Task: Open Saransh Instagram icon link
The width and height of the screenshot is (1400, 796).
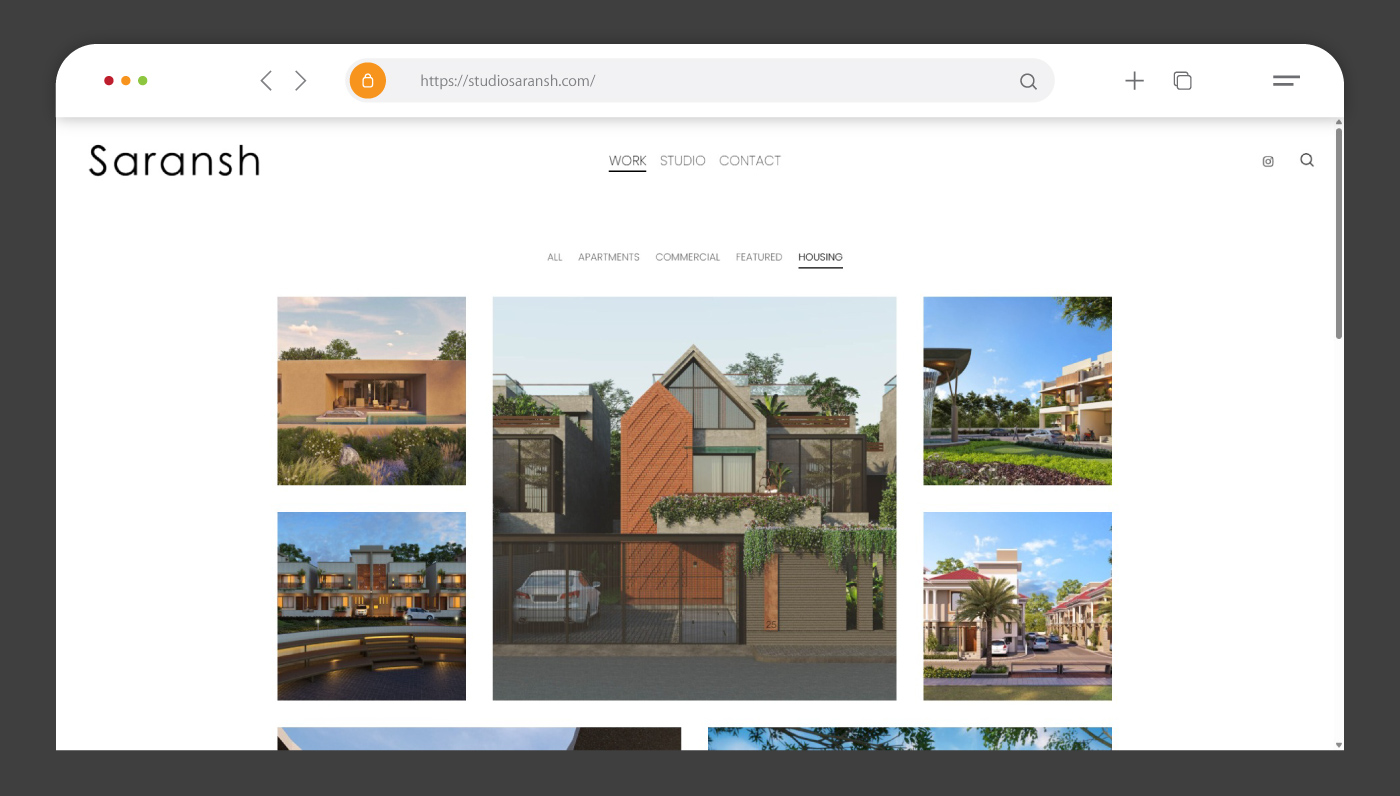Action: (x=1268, y=161)
